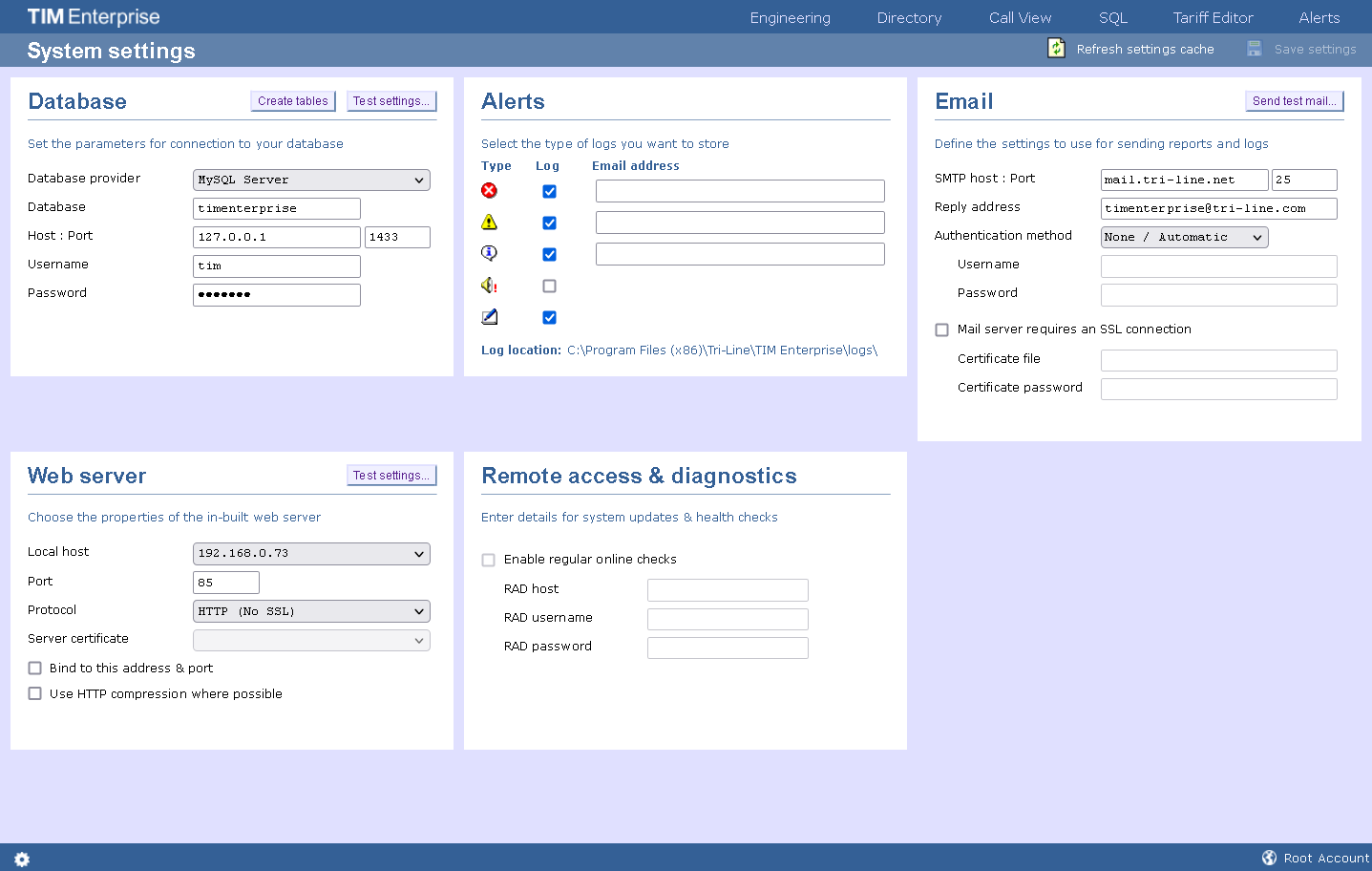Click the information alert type icon
The height and width of the screenshot is (871, 1372).
coord(488,253)
